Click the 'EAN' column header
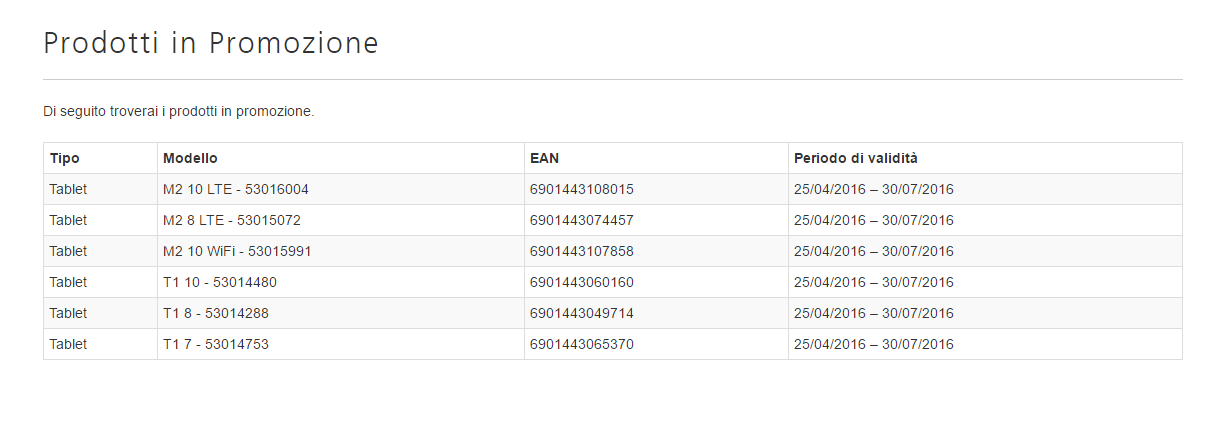 [545, 158]
